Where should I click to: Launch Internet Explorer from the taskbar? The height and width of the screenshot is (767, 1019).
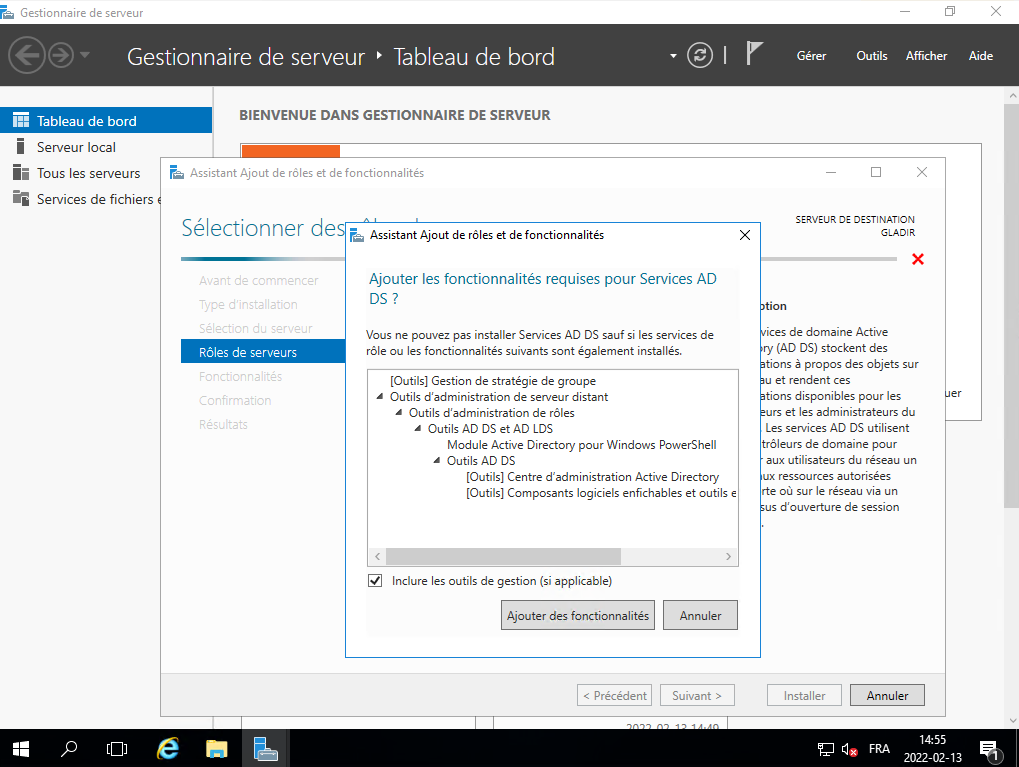[168, 749]
